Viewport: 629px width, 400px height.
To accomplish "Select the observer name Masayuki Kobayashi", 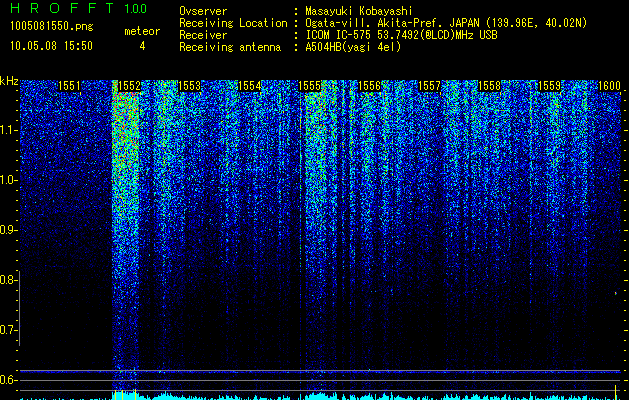I will 358,12.
